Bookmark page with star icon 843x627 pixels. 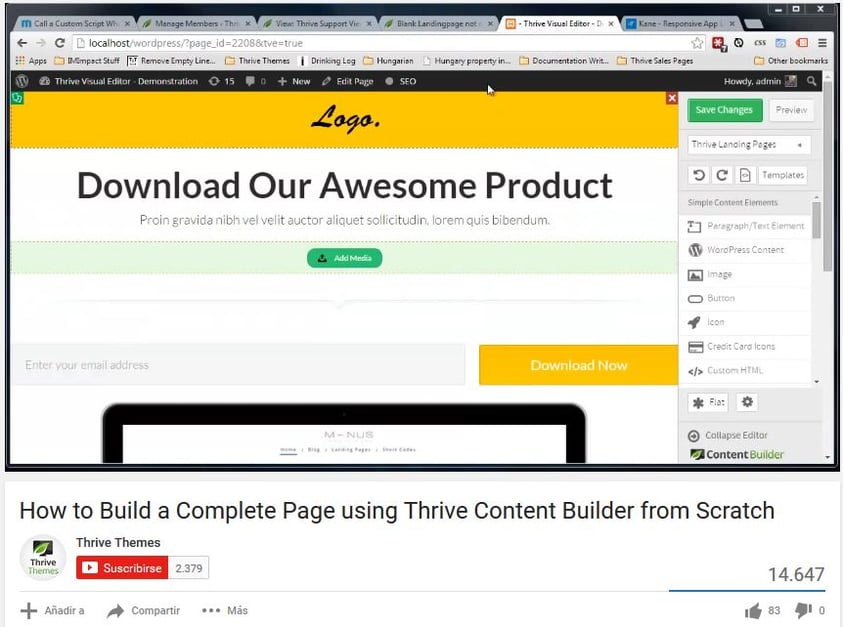(x=697, y=43)
